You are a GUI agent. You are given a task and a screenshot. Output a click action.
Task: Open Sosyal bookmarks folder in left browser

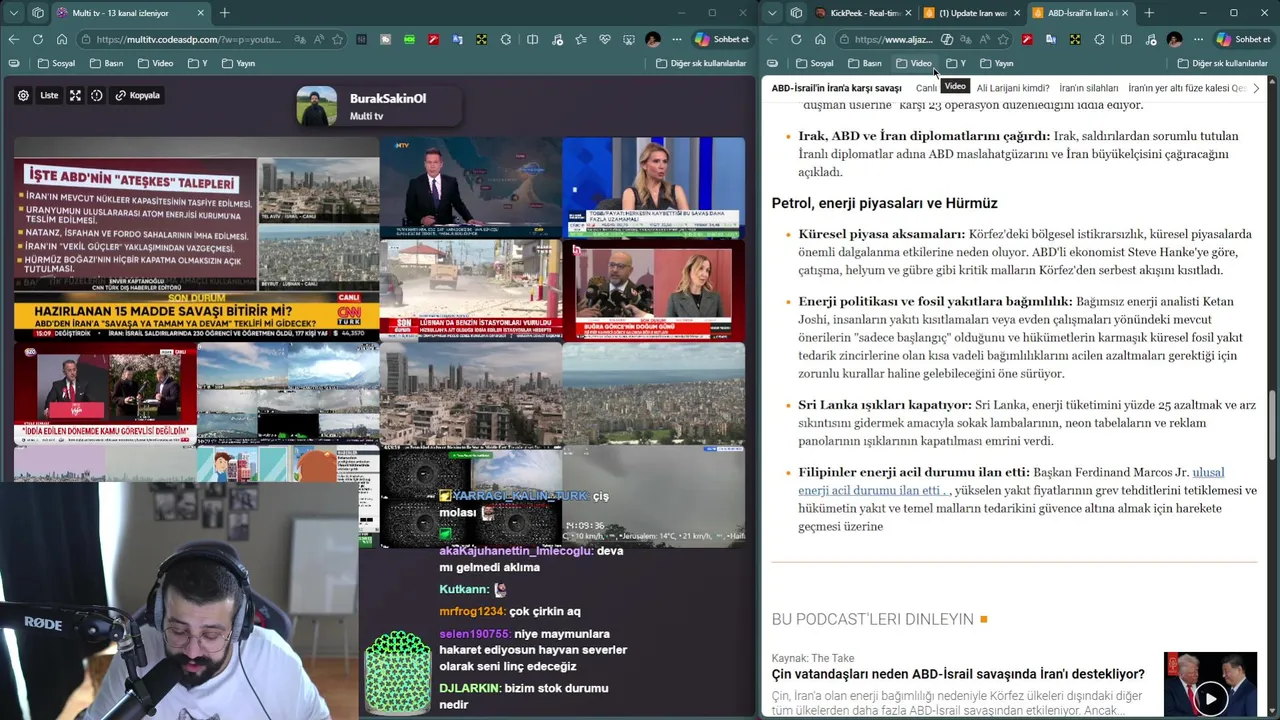click(56, 63)
